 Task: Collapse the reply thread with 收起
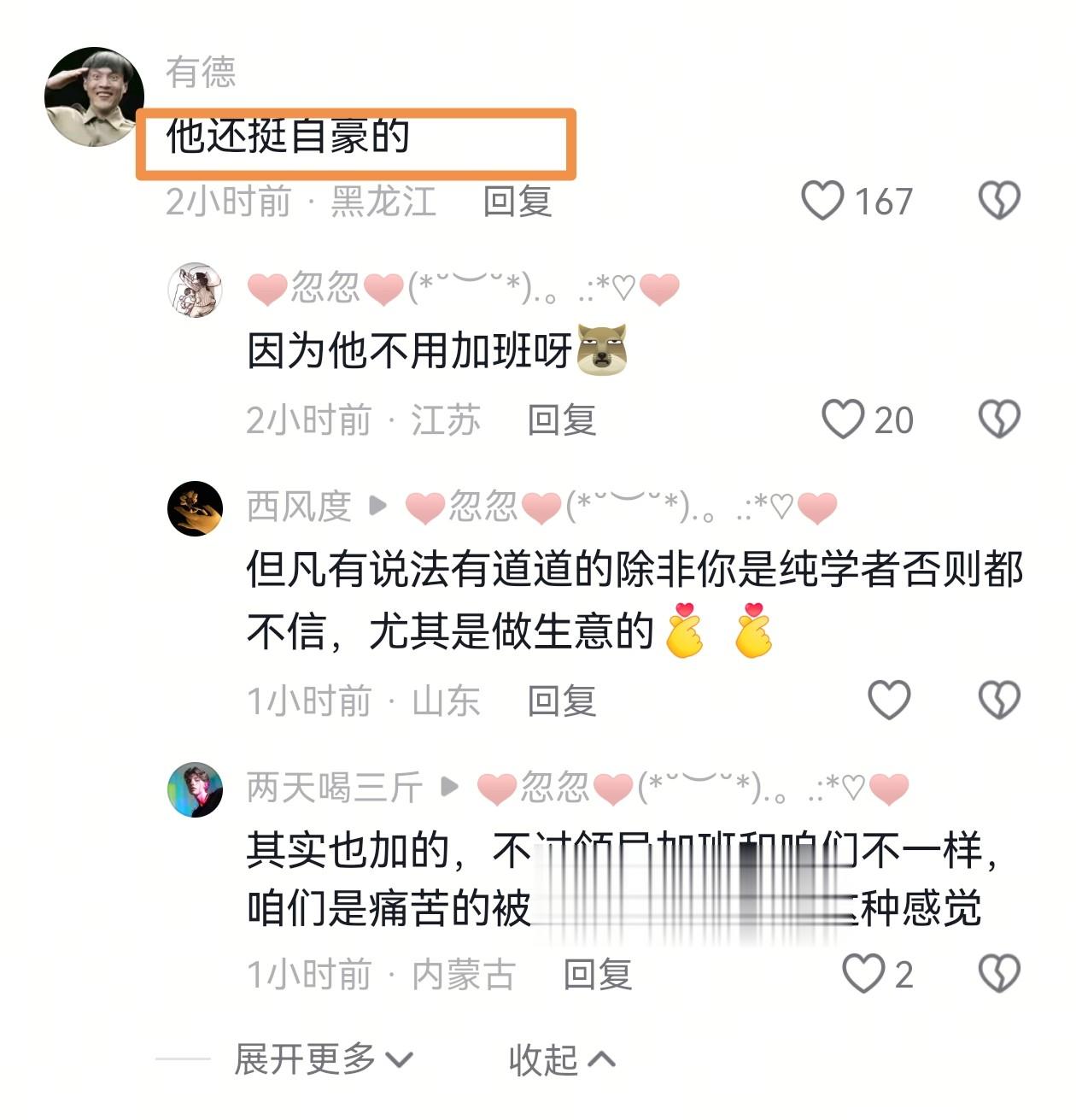pos(562,1060)
